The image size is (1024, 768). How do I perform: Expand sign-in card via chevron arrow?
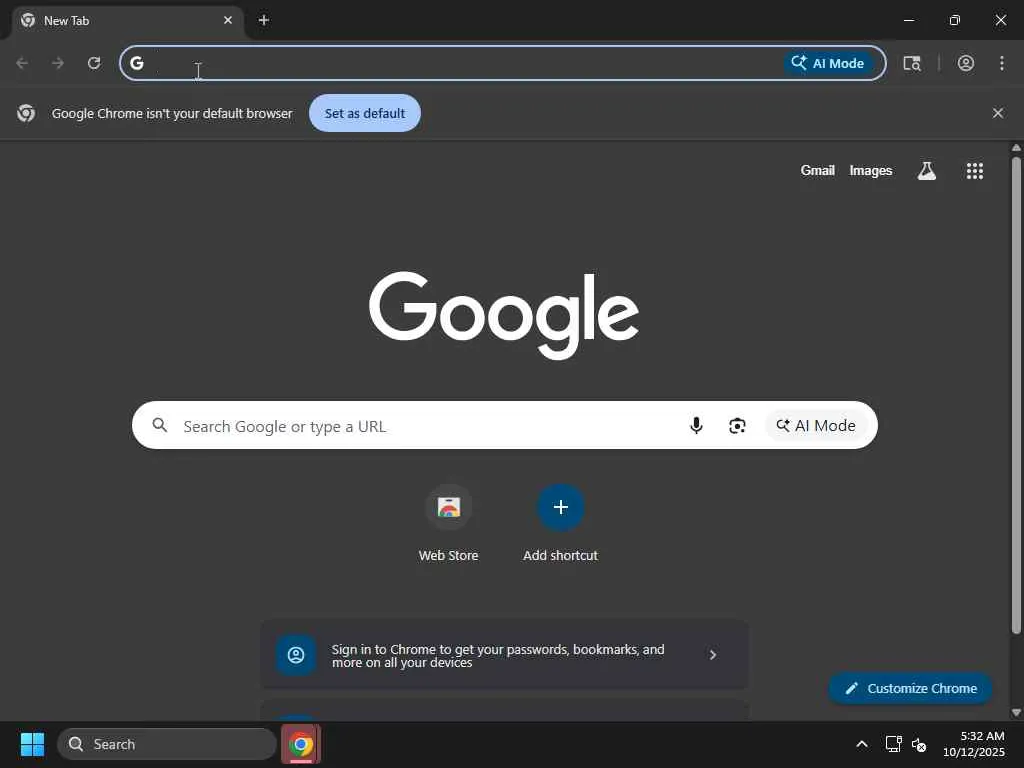click(713, 655)
